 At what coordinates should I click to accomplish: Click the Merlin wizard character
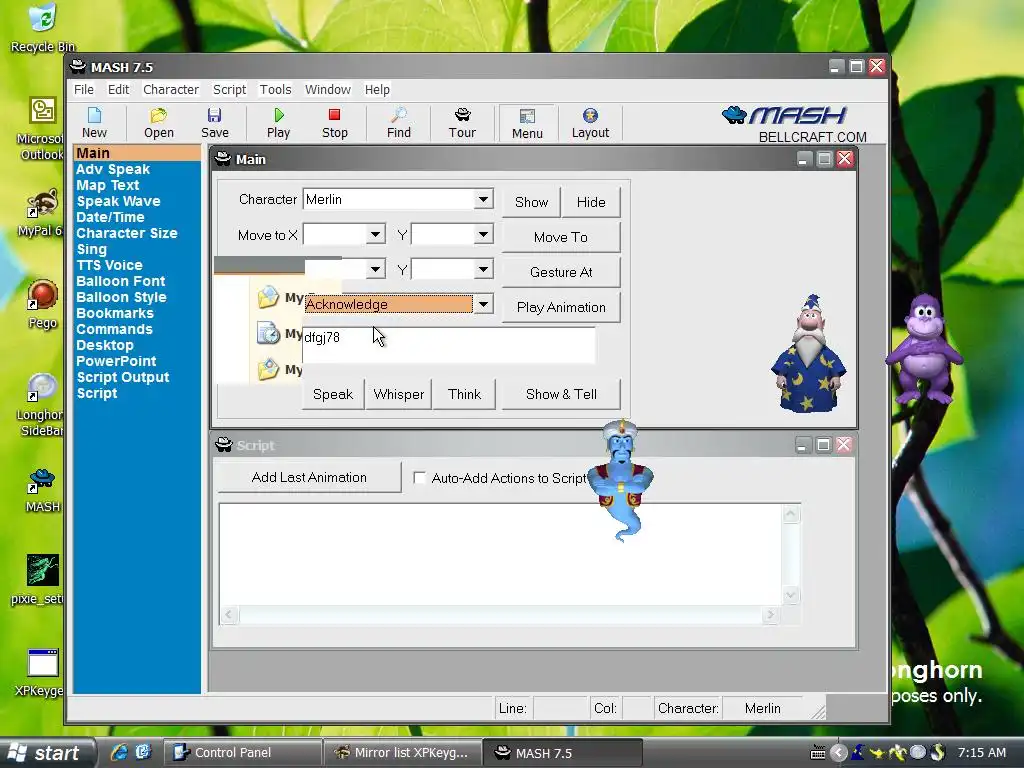pyautogui.click(x=808, y=353)
